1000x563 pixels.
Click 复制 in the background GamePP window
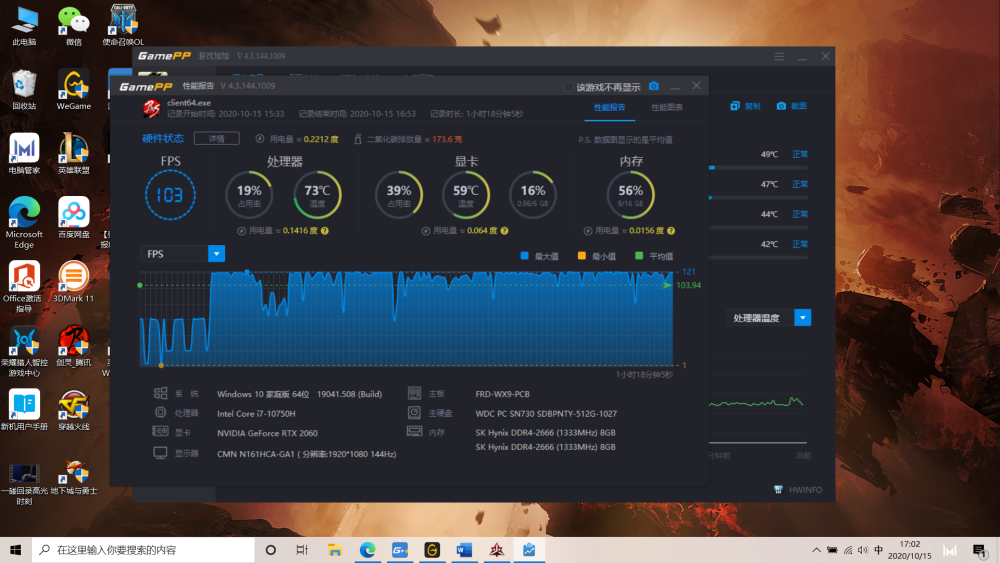click(746, 106)
